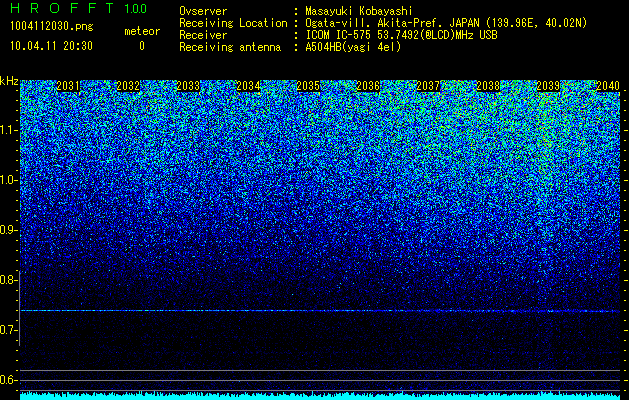Click the 0.8 kHz axis label
Screen dimensions: 629x400
click(x=9, y=280)
